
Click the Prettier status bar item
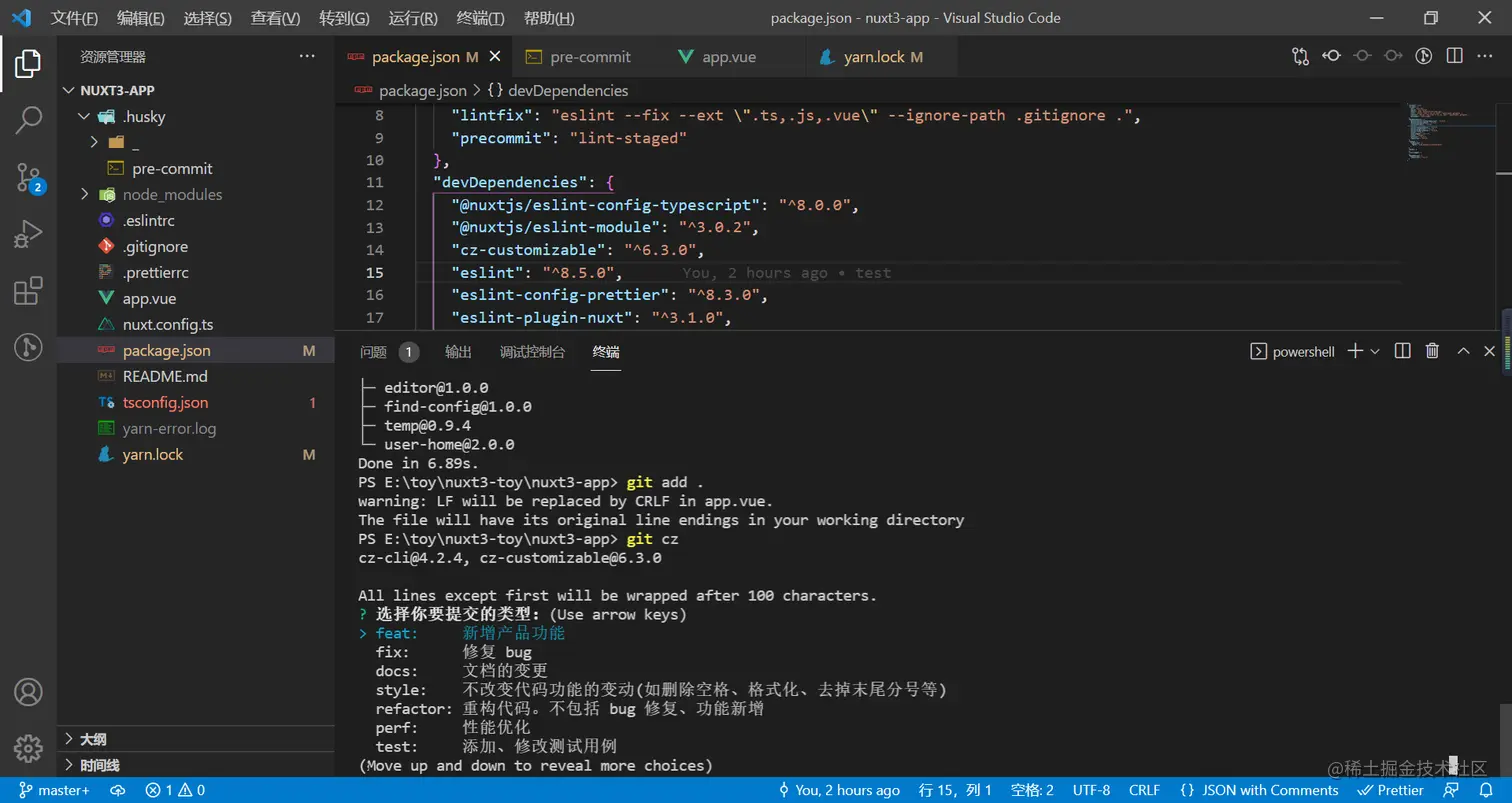(1390, 790)
